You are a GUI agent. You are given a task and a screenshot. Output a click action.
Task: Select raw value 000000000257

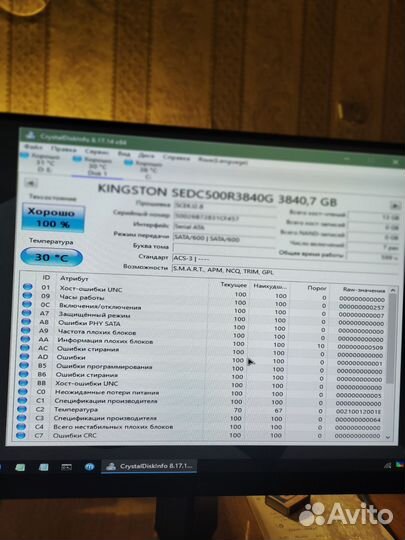(362, 307)
